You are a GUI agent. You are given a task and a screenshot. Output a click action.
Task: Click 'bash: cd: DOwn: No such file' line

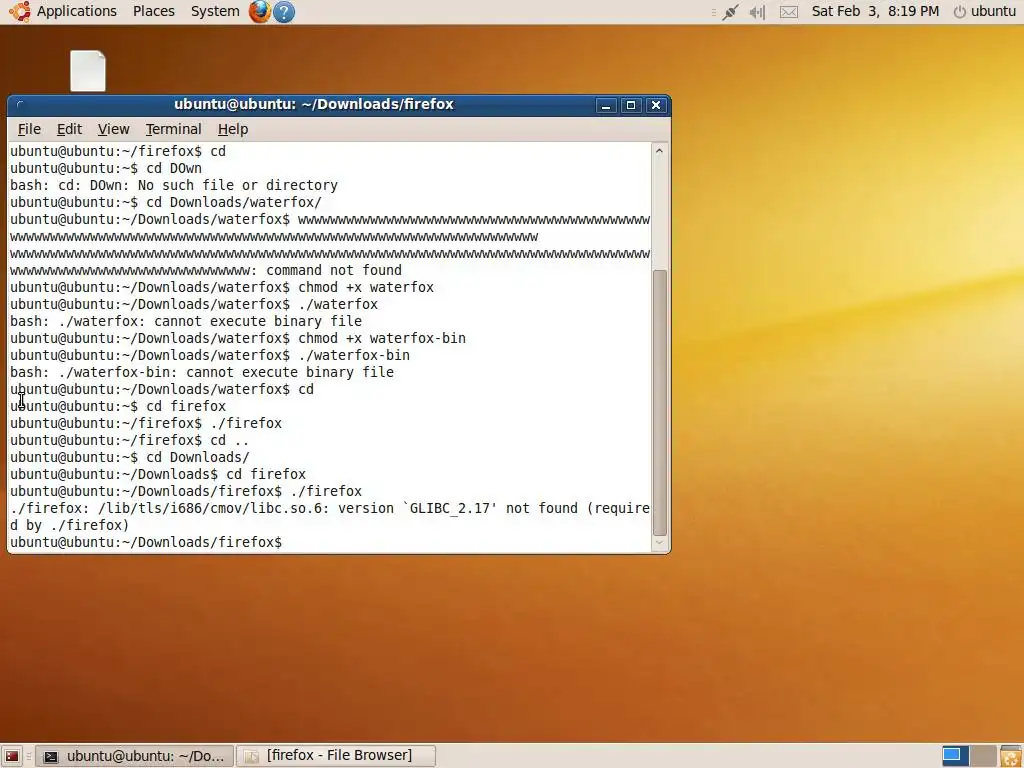point(174,185)
